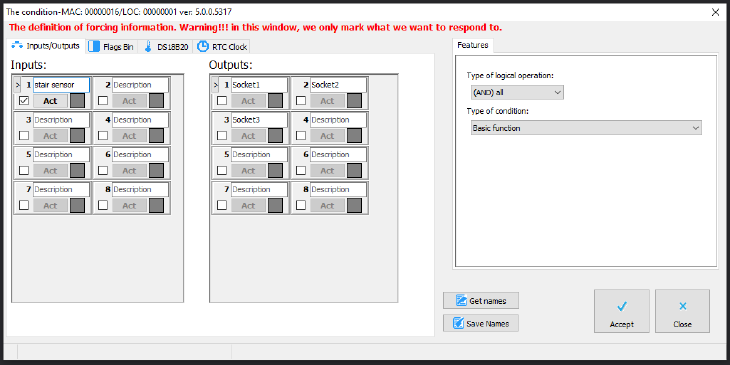Edit the Output 3 Socket3 name field
The image size is (730, 365).
click(x=259, y=120)
